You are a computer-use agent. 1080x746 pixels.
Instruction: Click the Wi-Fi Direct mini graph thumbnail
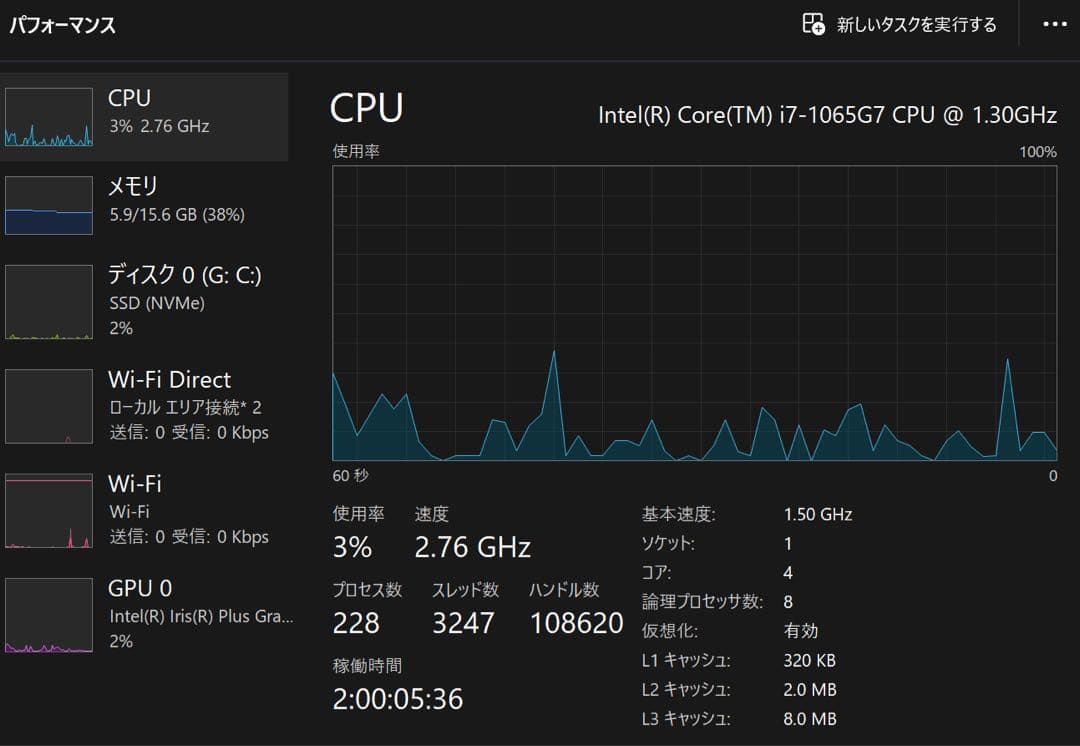(x=49, y=406)
